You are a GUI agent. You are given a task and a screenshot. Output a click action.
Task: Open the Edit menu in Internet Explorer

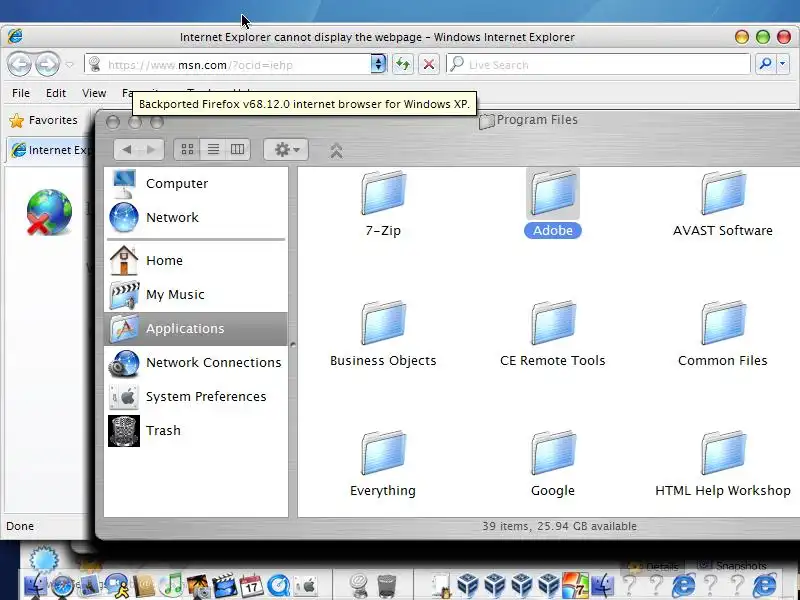tap(56, 93)
